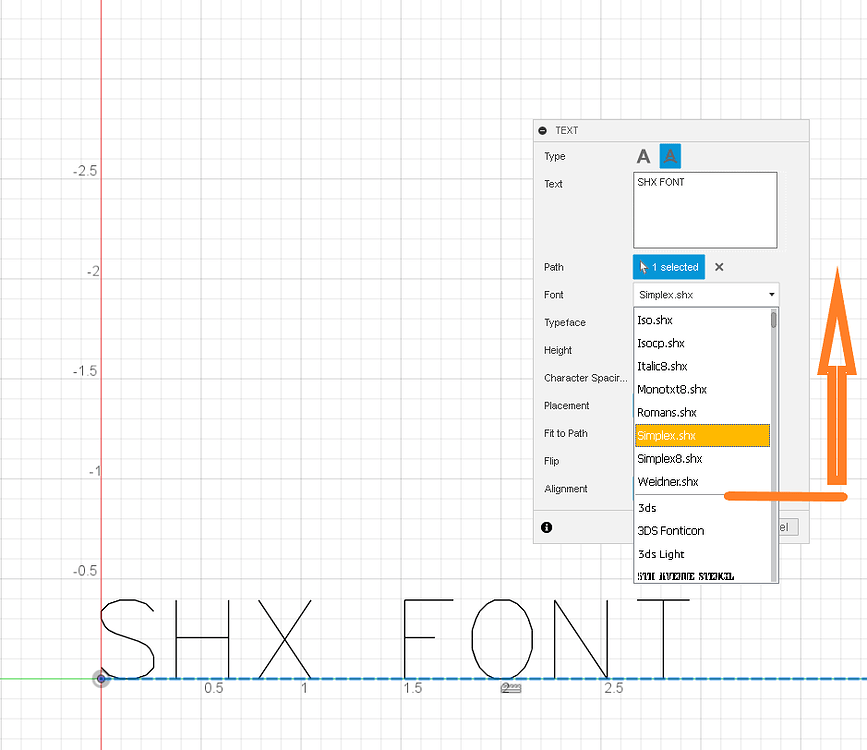Click the sketch origin point
867x750 pixels.
[101, 679]
